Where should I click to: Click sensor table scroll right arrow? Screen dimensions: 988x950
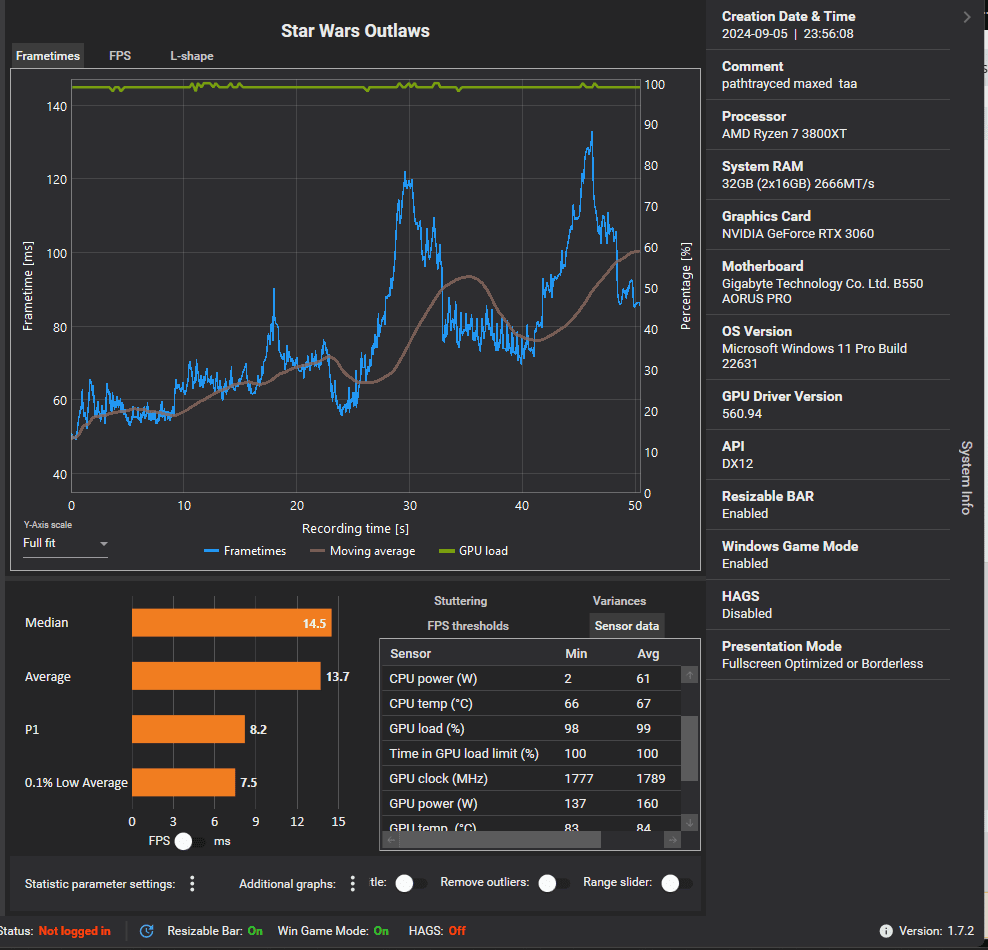(673, 840)
